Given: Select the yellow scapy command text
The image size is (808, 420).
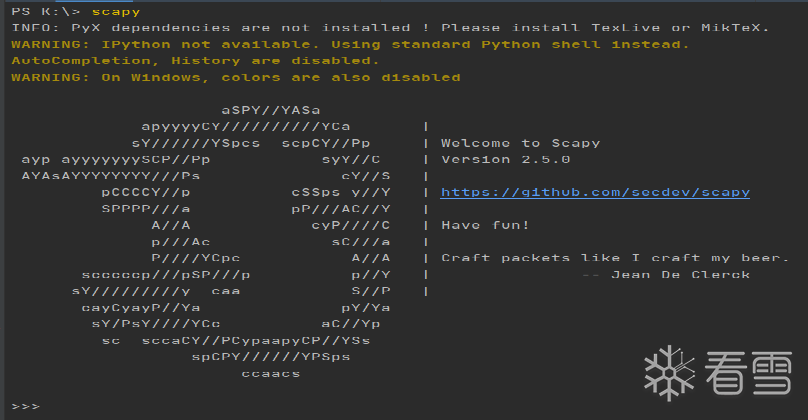Looking at the screenshot, I should click(x=115, y=11).
